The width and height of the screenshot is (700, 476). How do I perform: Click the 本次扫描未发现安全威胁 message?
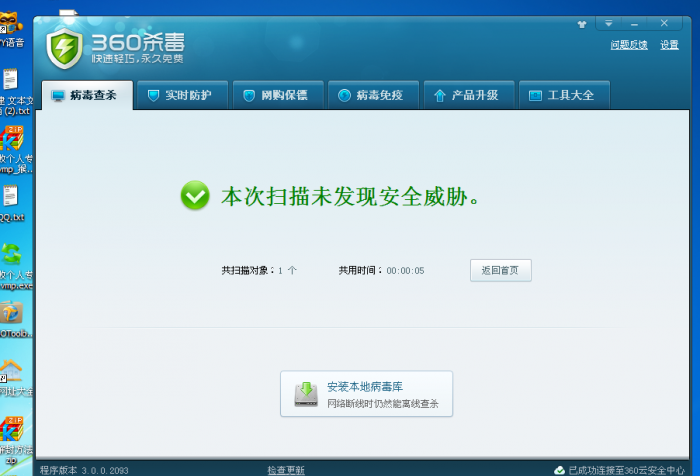coord(350,196)
